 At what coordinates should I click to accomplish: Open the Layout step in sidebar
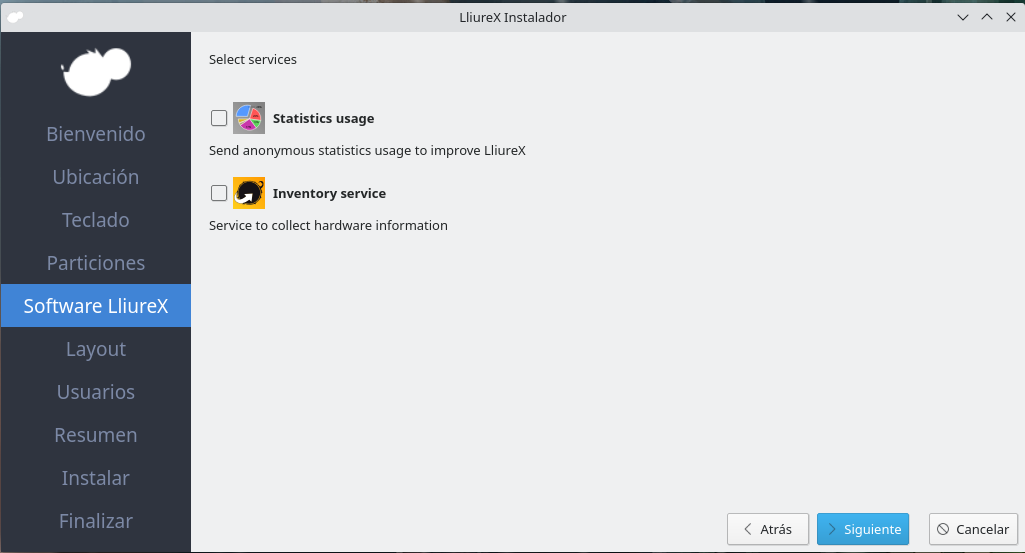pos(96,349)
